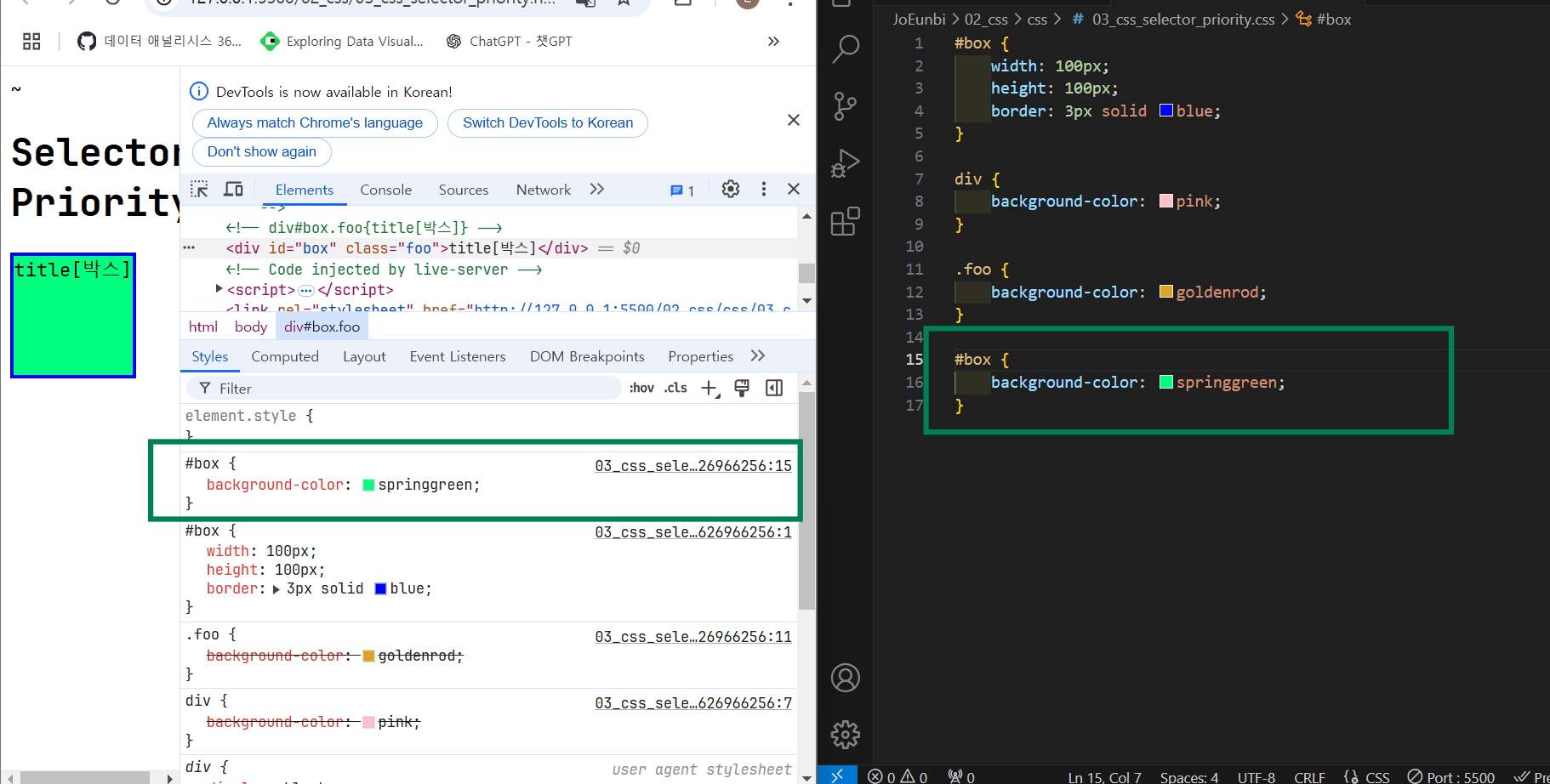The width and height of the screenshot is (1550, 784).
Task: Expand the border shorthand property triangle
Action: pos(276,588)
